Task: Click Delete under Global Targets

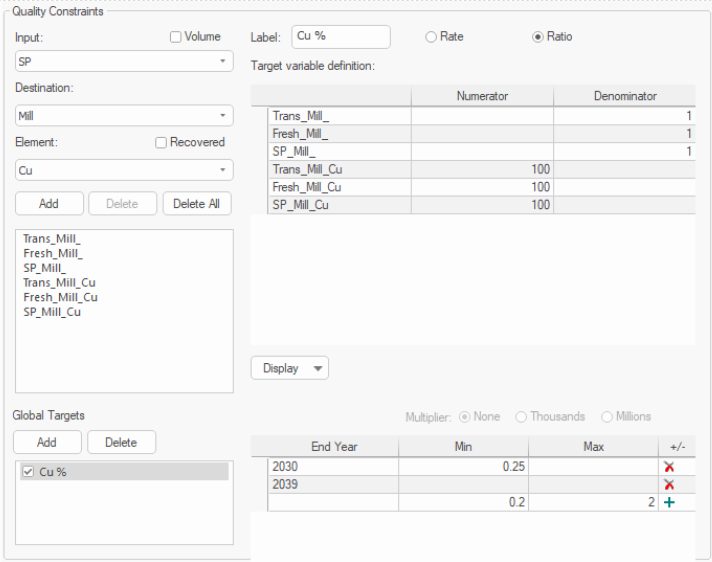Action: click(121, 442)
